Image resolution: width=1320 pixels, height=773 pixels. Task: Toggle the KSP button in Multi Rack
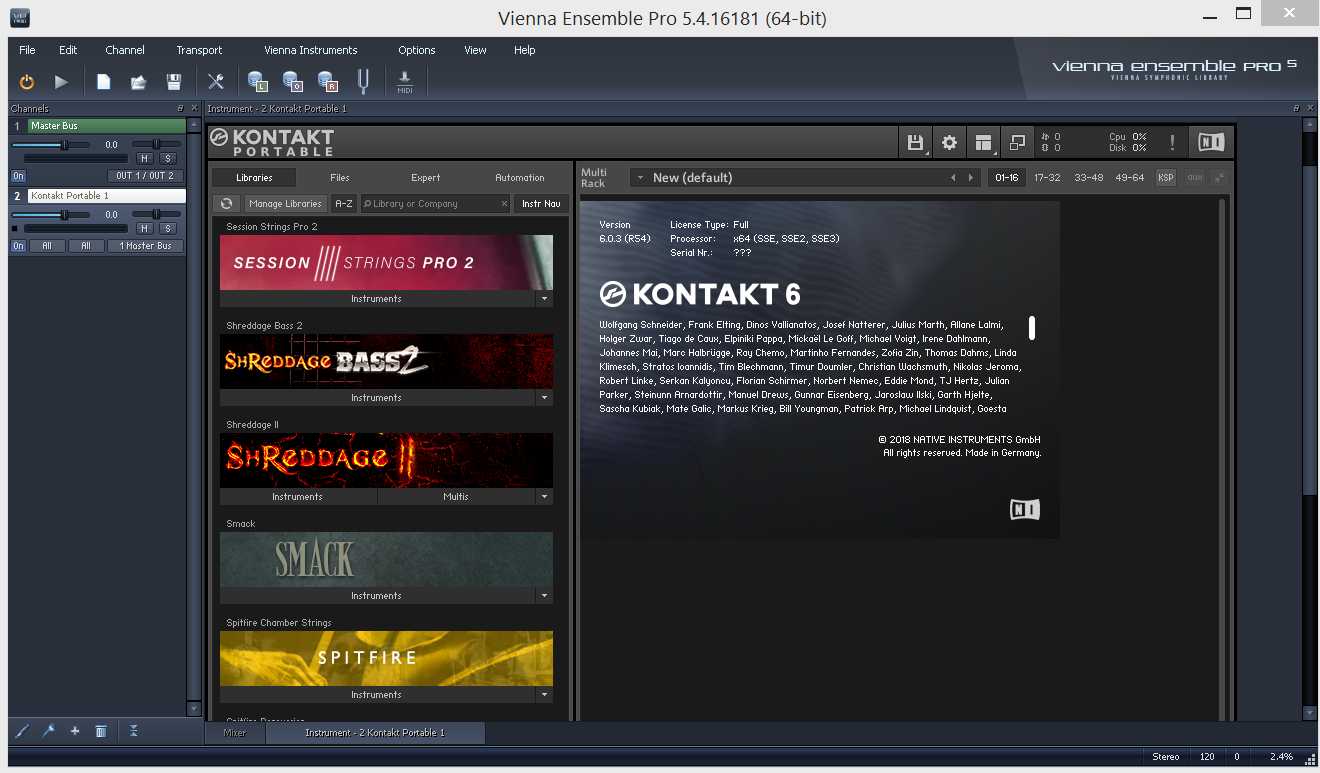click(x=1166, y=177)
